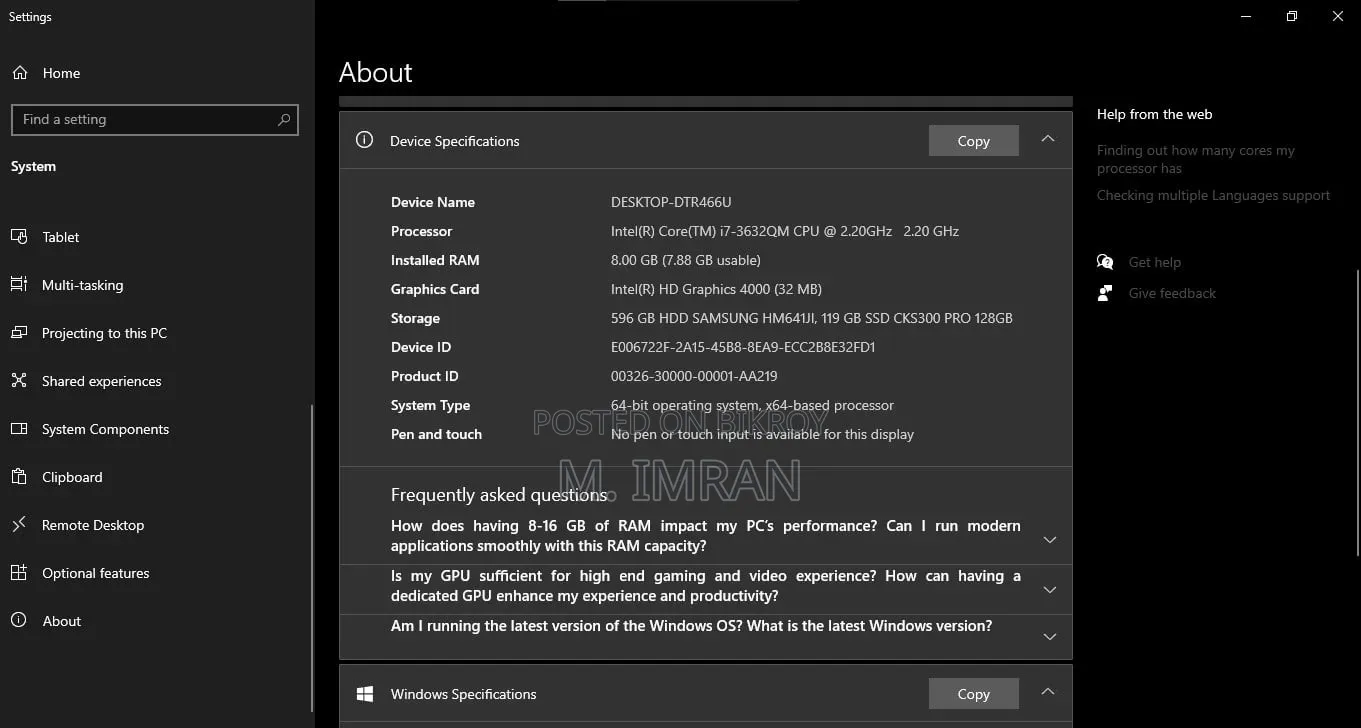Collapse the Device Specifications section
Screen dimensions: 1361x728
pos(1048,140)
